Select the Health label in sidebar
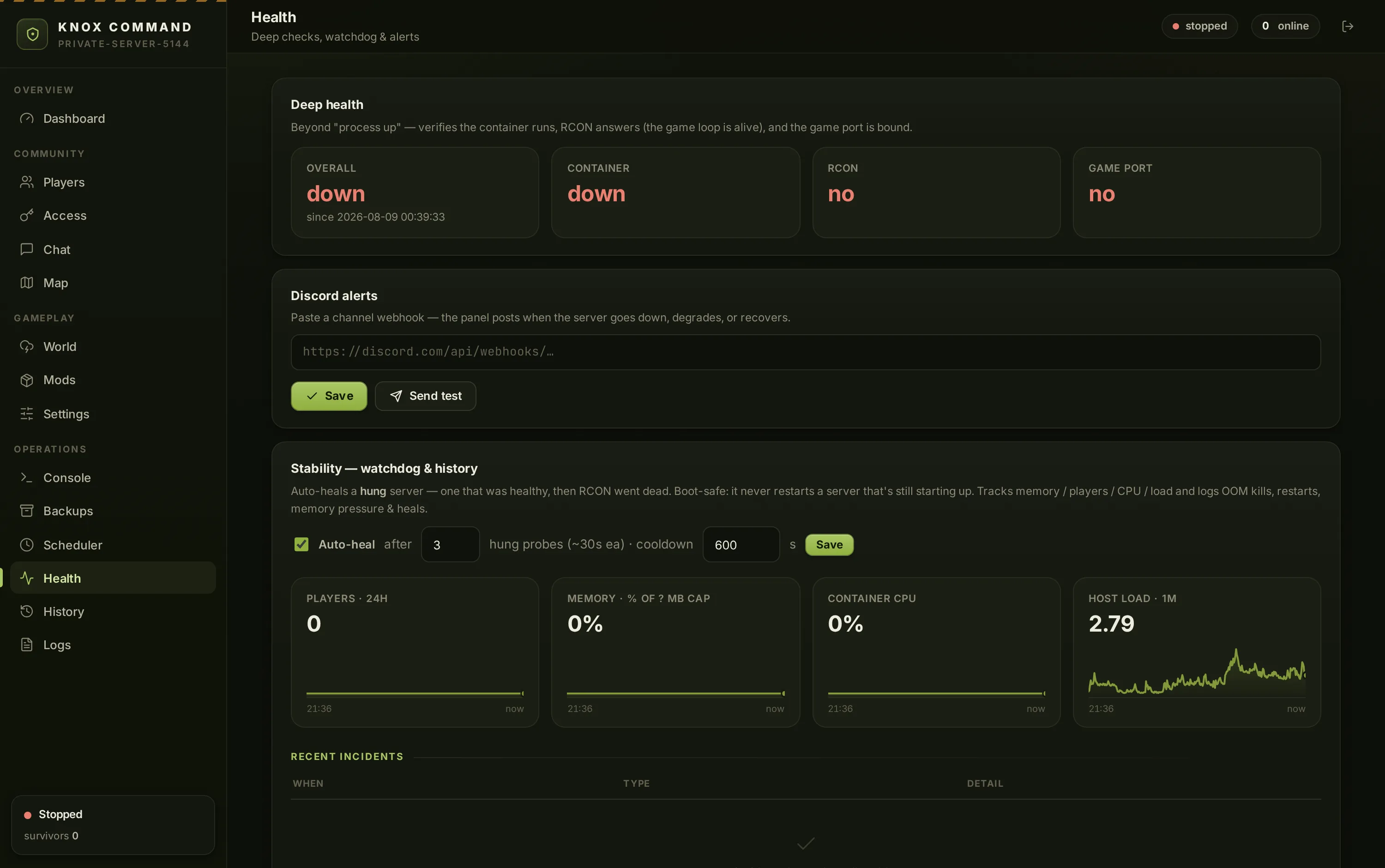 [x=62, y=578]
